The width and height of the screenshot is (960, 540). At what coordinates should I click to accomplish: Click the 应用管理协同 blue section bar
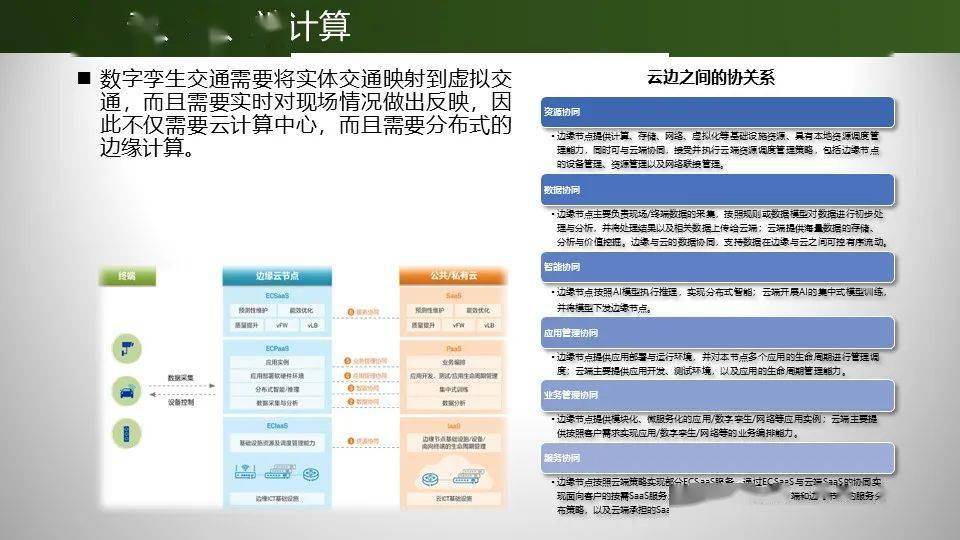(x=717, y=332)
